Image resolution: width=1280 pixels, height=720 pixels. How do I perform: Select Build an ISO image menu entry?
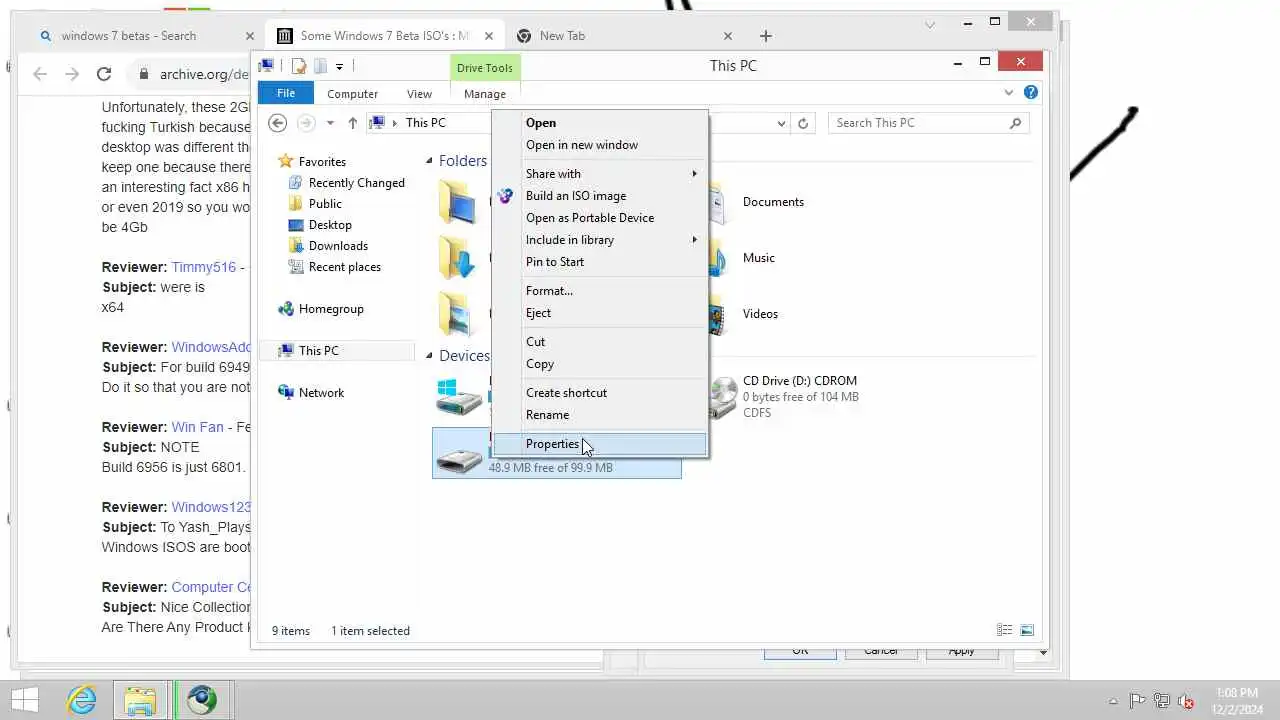(601, 196)
